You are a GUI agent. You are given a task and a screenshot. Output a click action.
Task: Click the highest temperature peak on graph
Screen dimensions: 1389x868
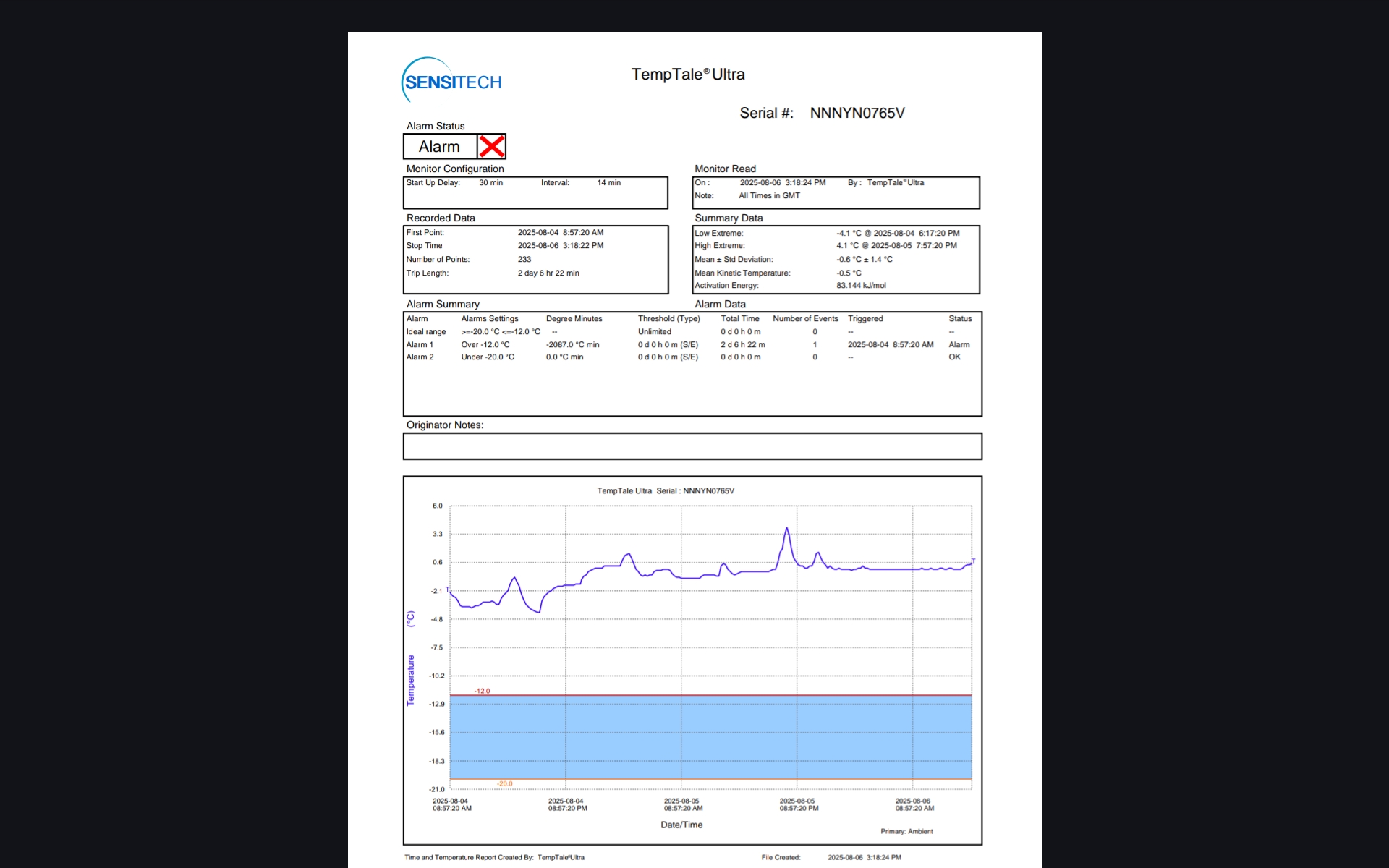pyautogui.click(x=787, y=529)
